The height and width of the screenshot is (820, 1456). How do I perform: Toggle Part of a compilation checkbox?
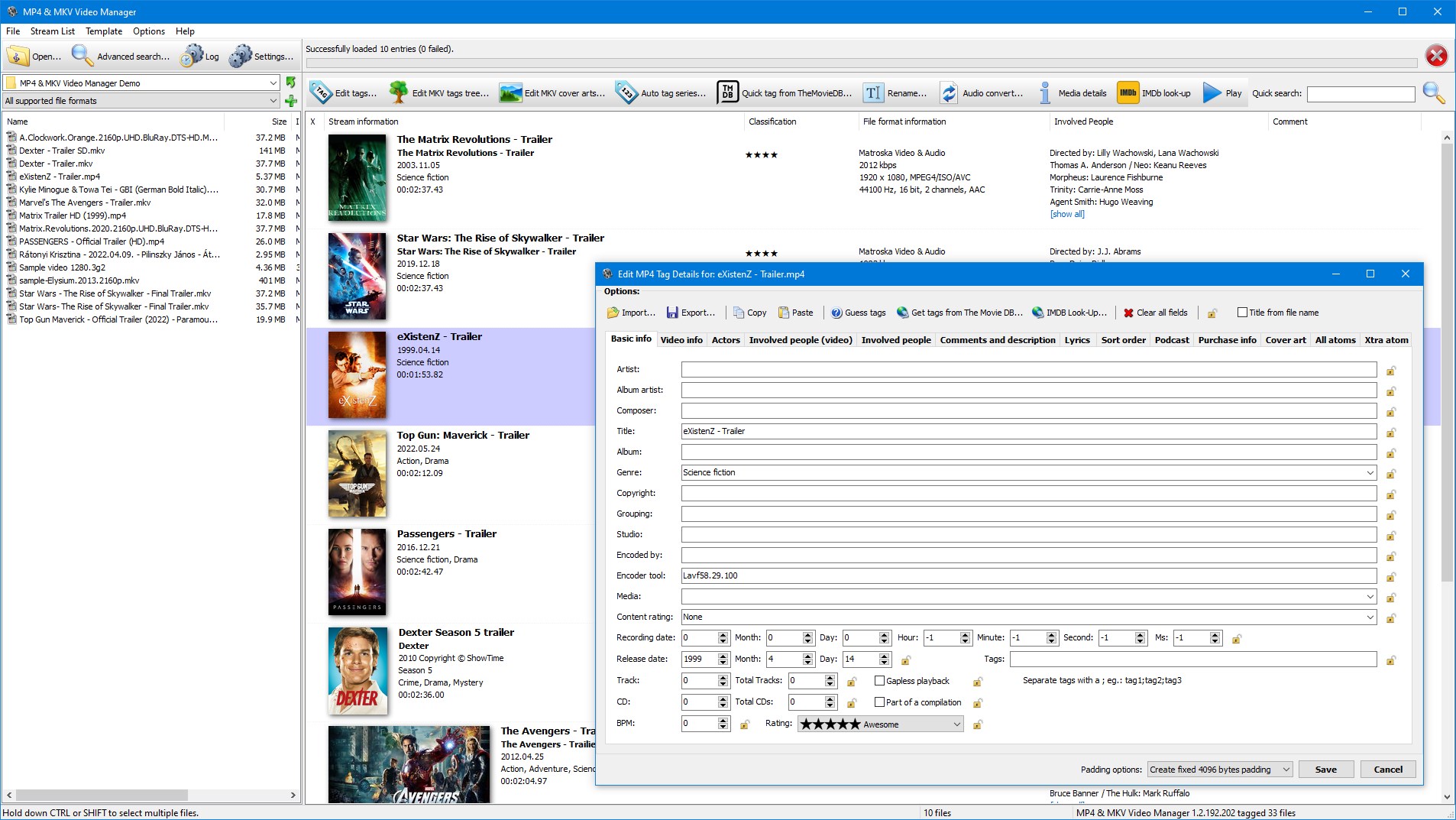tap(879, 702)
